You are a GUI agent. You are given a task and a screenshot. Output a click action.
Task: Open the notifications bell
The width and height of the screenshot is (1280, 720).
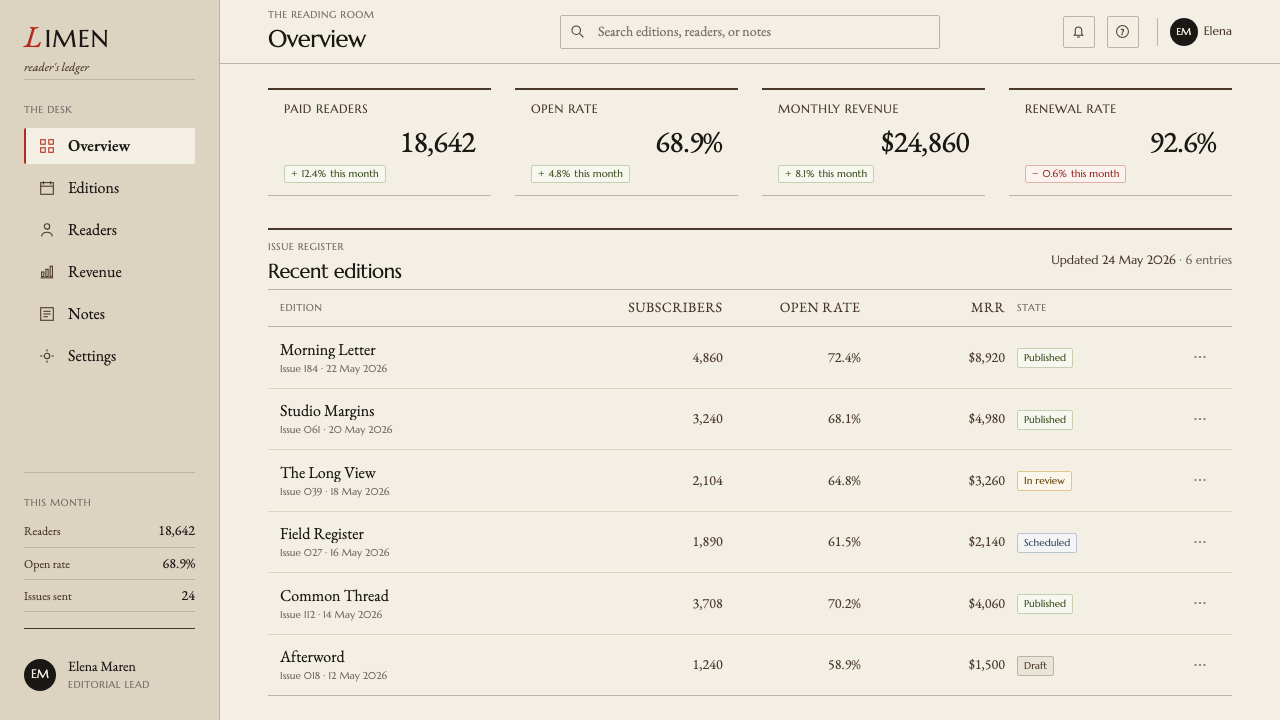1079,32
